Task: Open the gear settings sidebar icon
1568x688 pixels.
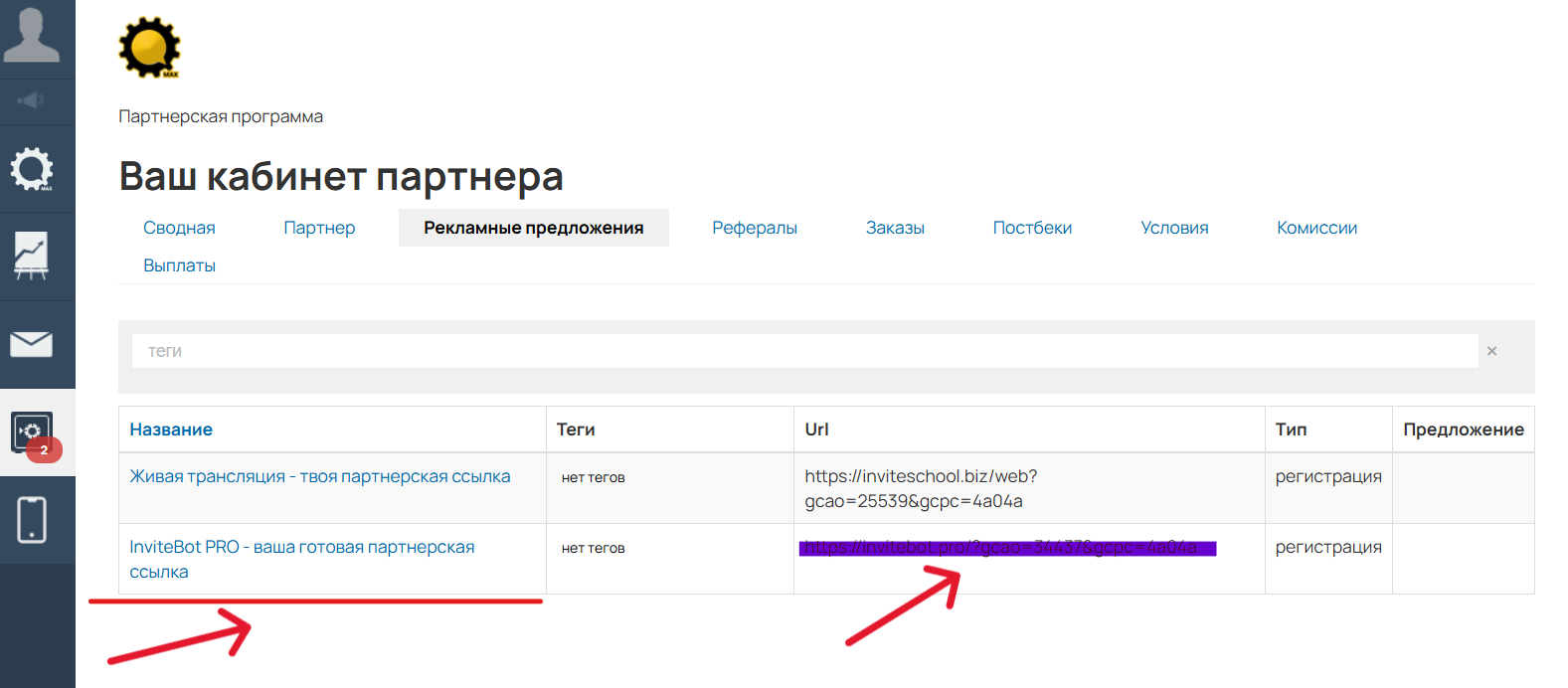Action: coord(32,169)
